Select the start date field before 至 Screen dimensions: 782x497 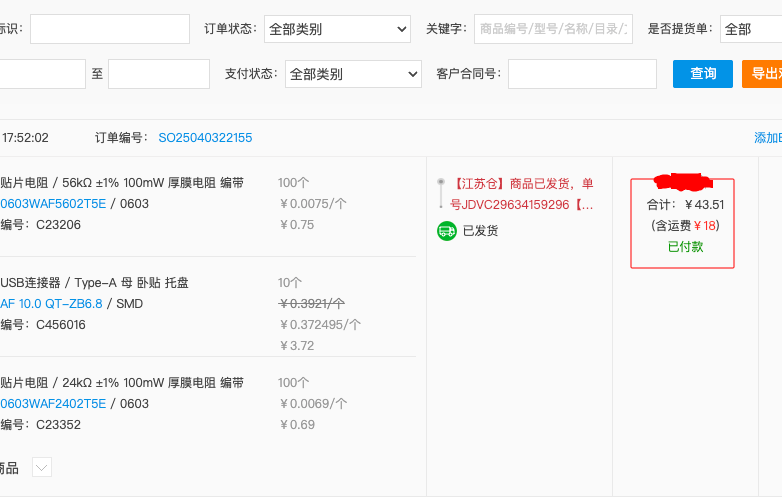42,74
